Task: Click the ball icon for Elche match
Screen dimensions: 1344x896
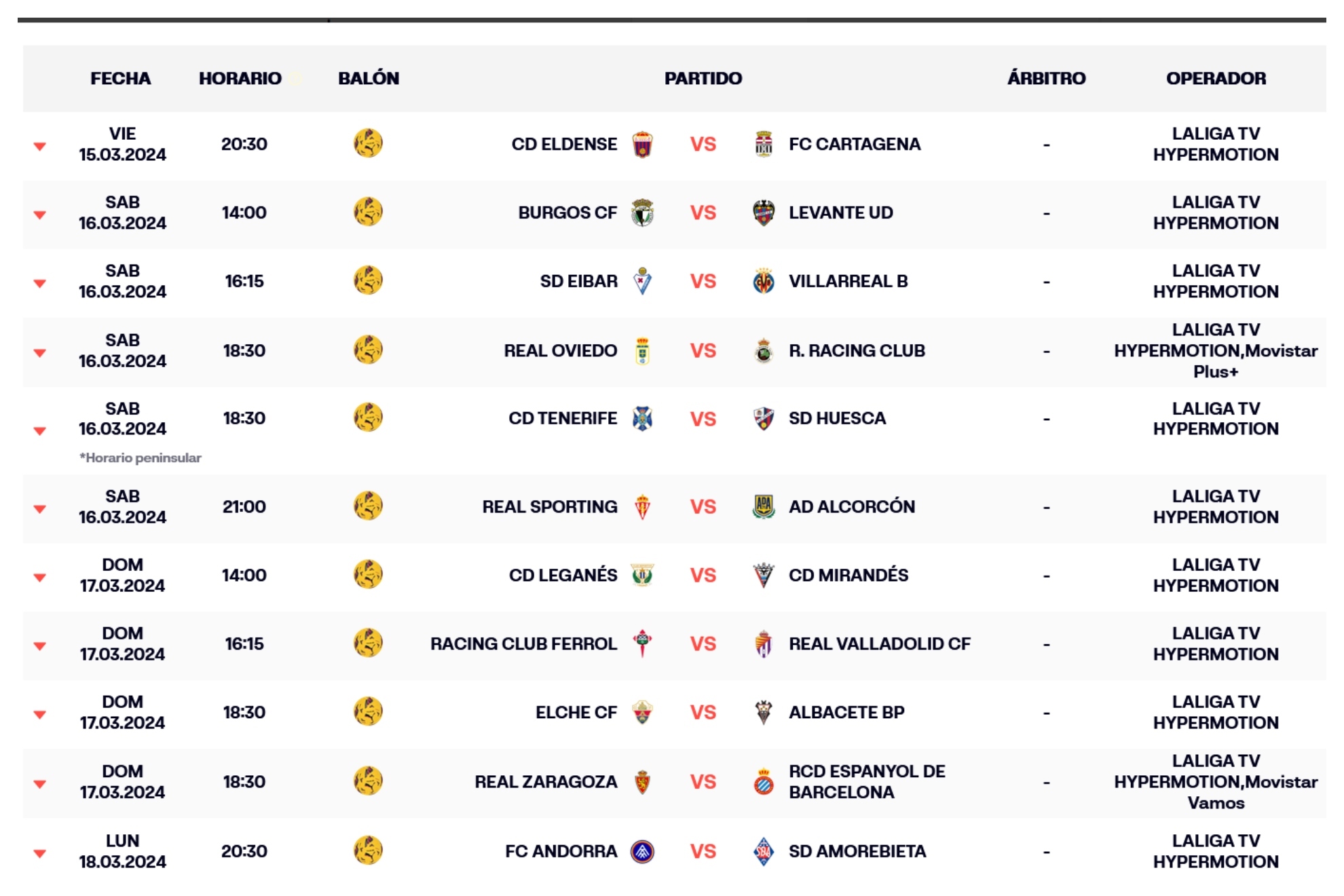Action: 368,712
